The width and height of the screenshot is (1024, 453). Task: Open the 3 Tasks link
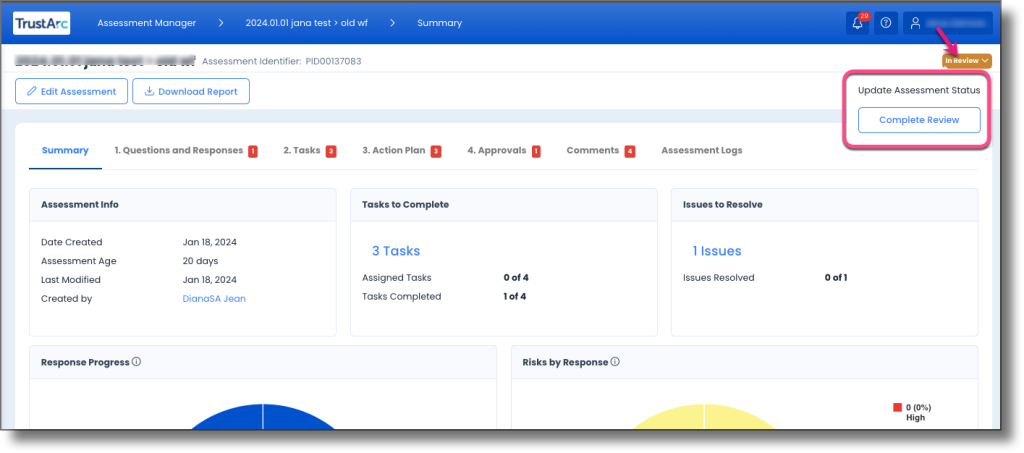click(396, 251)
